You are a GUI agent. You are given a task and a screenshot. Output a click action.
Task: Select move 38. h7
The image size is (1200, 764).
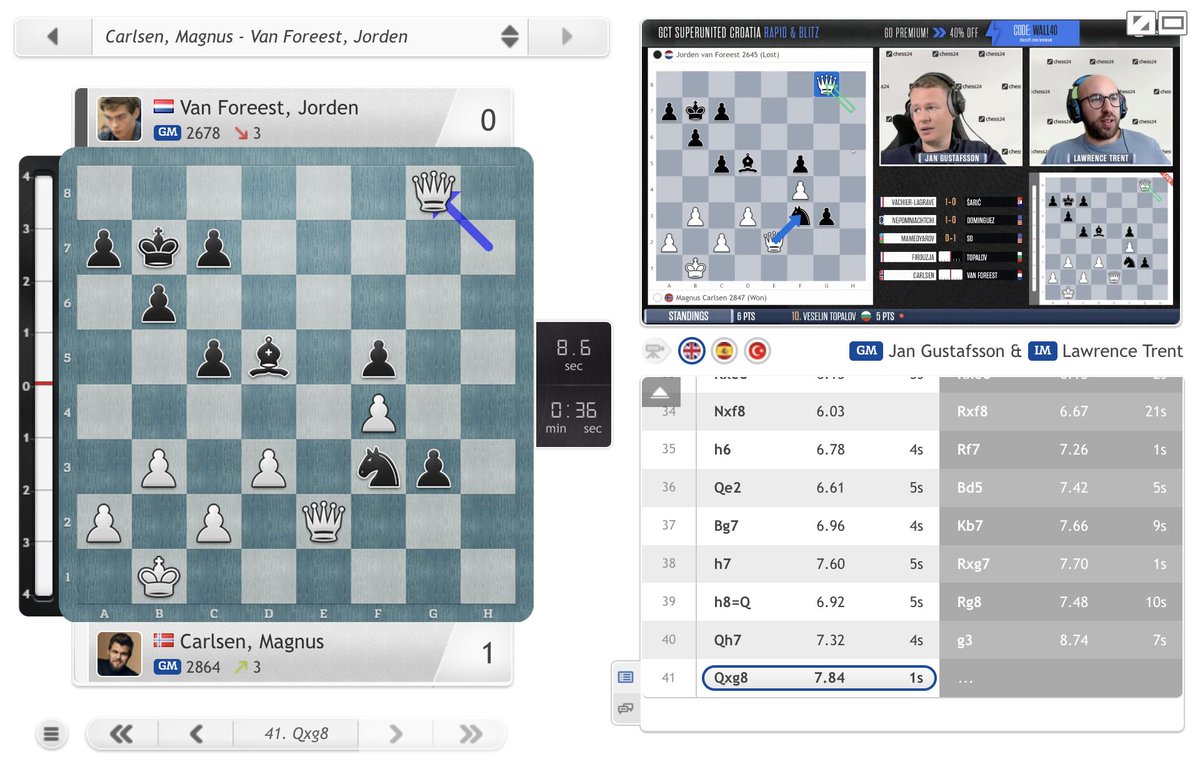(x=817, y=563)
